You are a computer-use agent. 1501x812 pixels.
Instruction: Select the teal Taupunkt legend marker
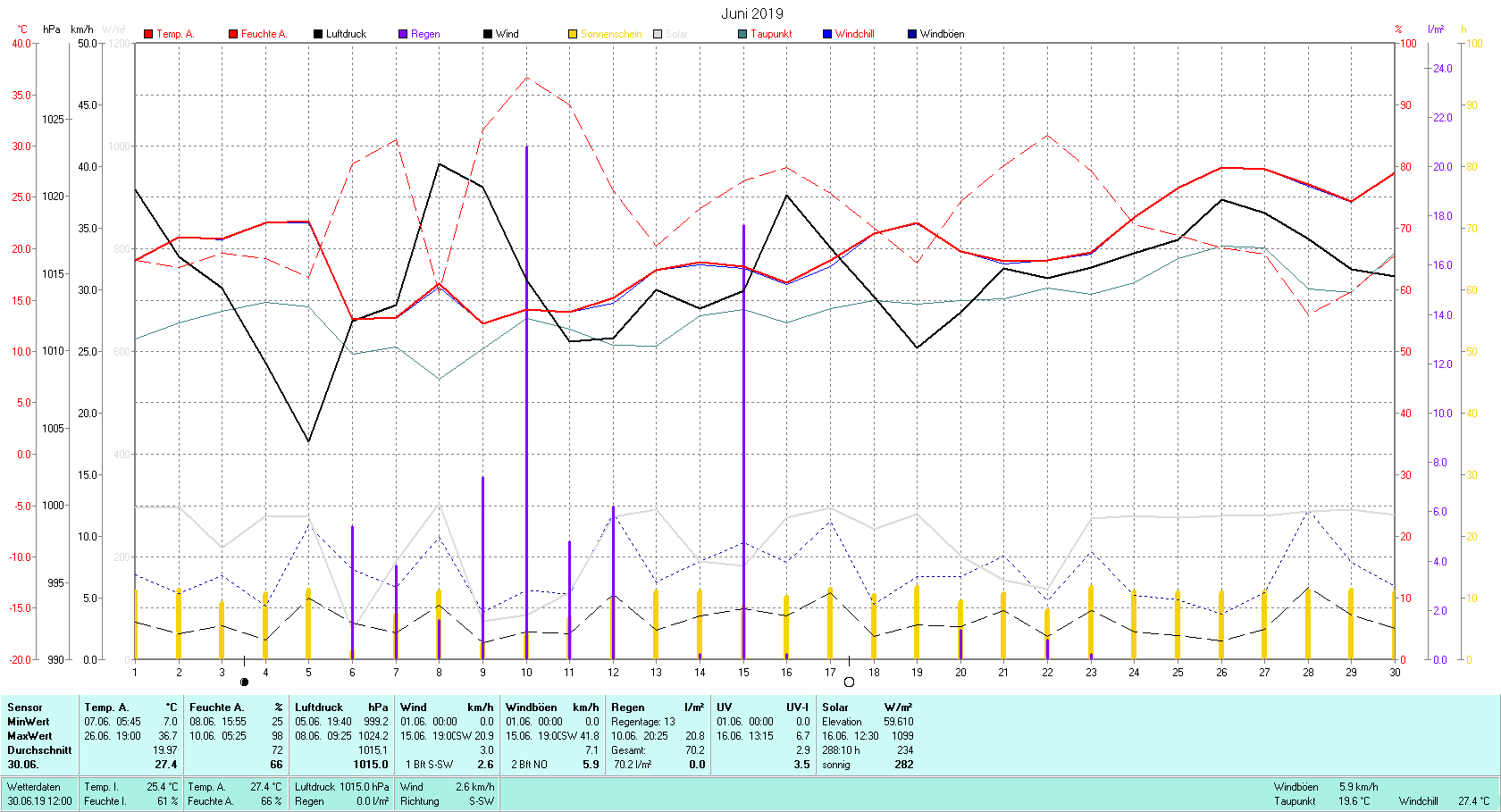click(x=742, y=34)
